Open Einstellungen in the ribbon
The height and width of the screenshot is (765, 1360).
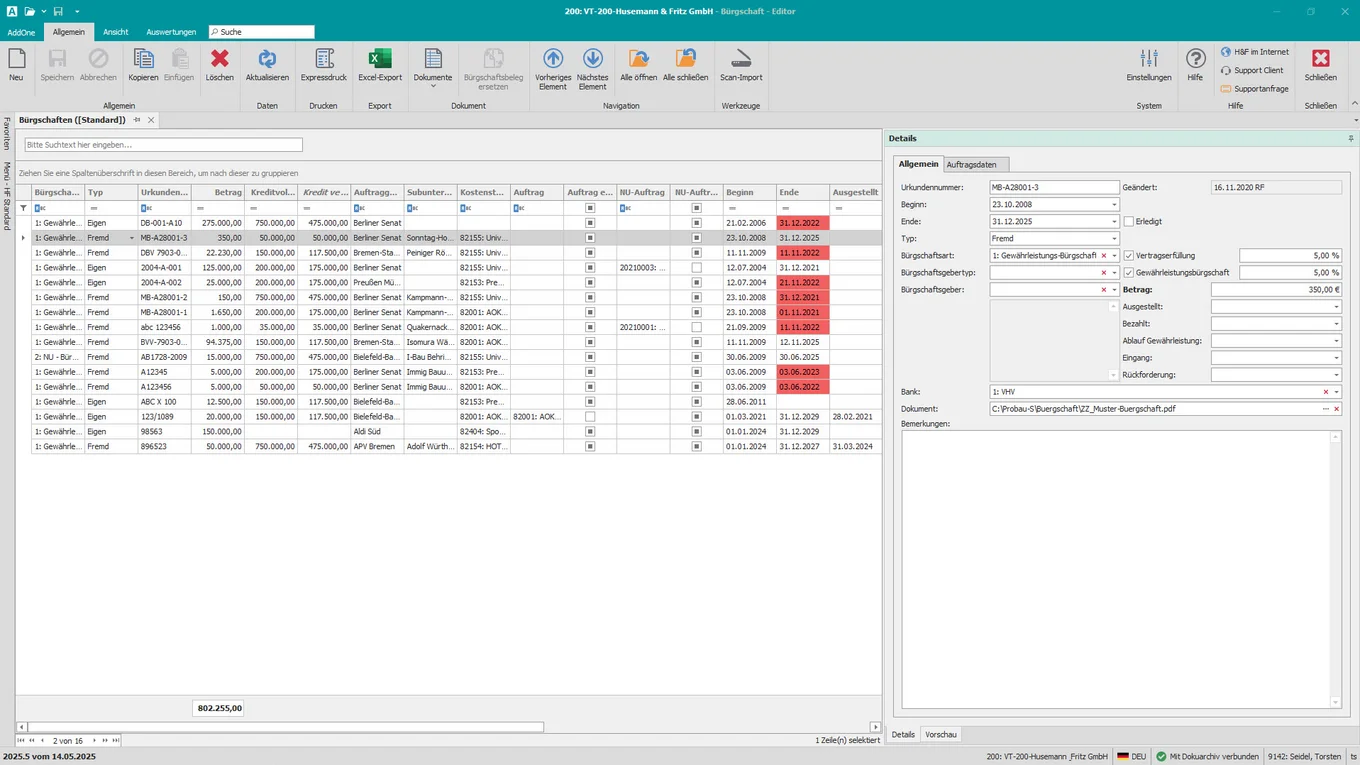point(1149,60)
